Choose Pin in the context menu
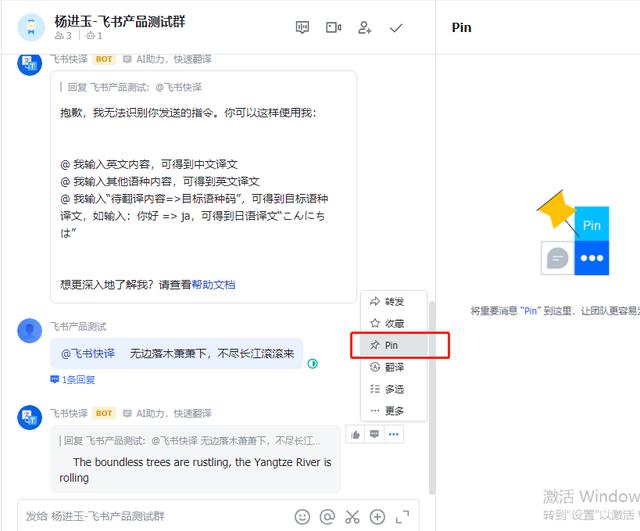Screen dimensions: 640x531 pos(393,345)
